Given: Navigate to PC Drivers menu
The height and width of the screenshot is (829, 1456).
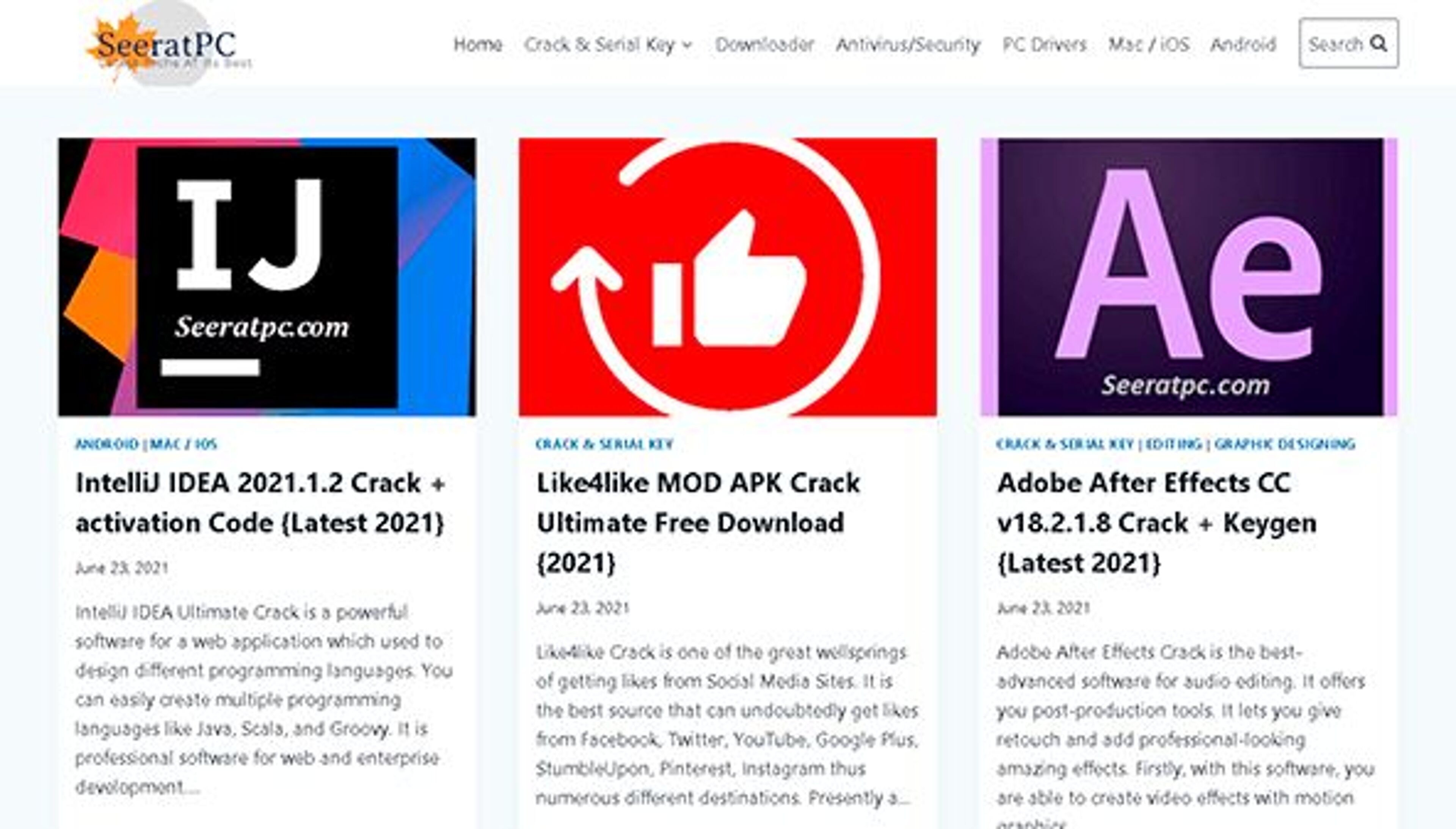Looking at the screenshot, I should pos(1044,44).
